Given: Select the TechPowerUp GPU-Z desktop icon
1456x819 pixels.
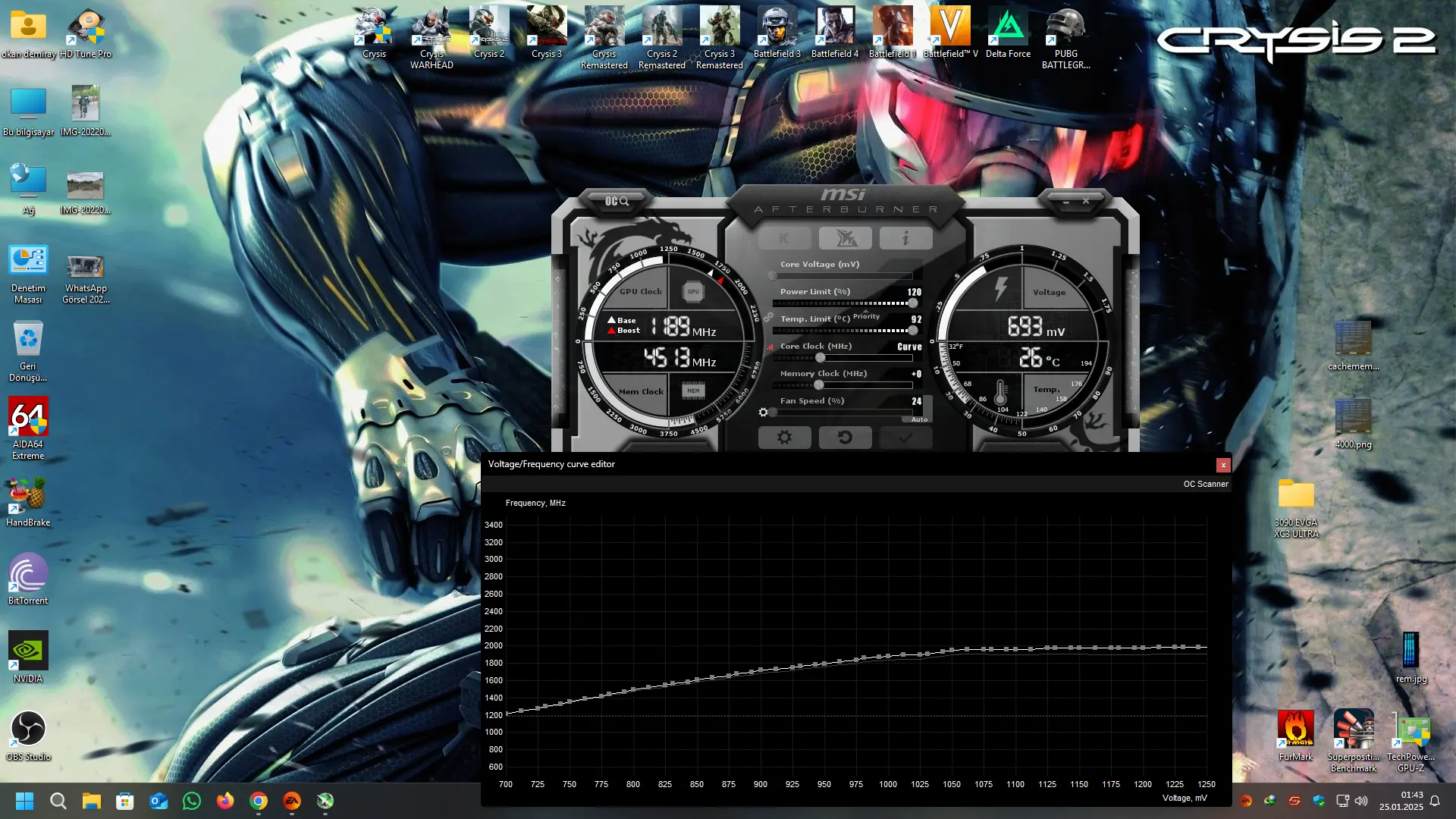Looking at the screenshot, I should (x=1411, y=742).
